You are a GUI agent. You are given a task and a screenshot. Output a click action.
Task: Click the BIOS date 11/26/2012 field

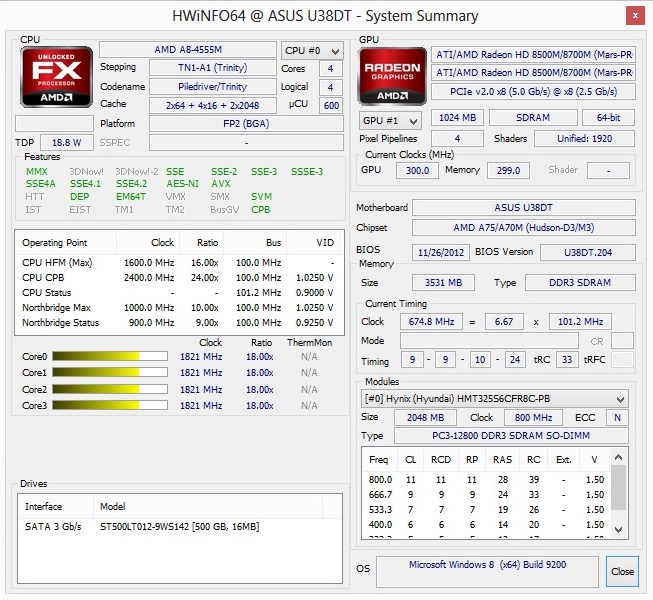click(x=441, y=252)
